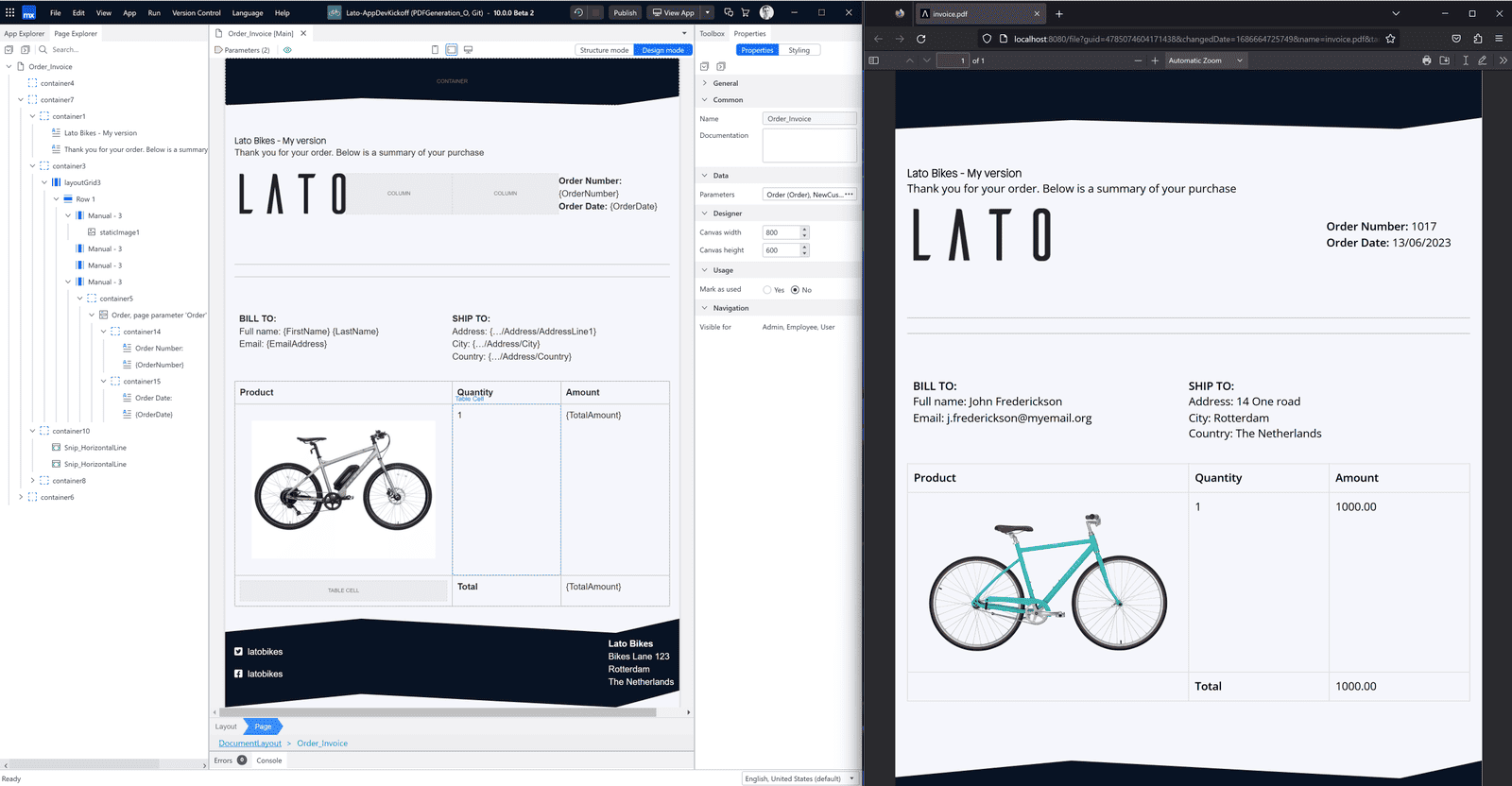The height and width of the screenshot is (786, 1512).
Task: Zoom out the PDF with minus icon
Action: pos(1138,60)
